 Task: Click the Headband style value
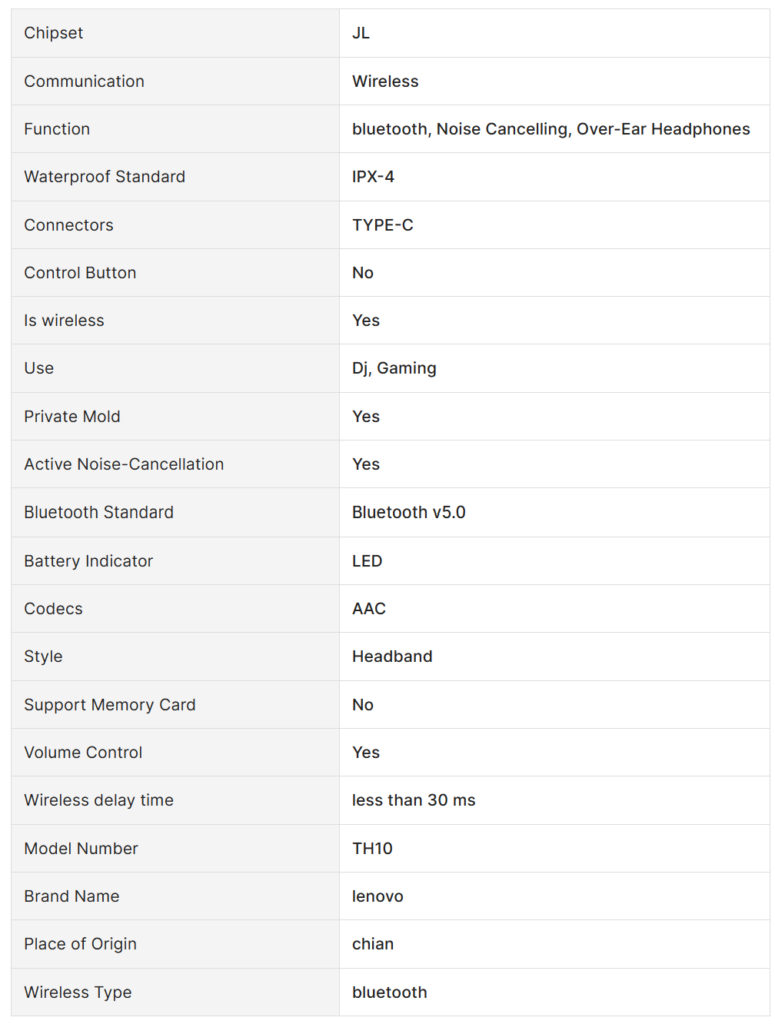pos(392,656)
